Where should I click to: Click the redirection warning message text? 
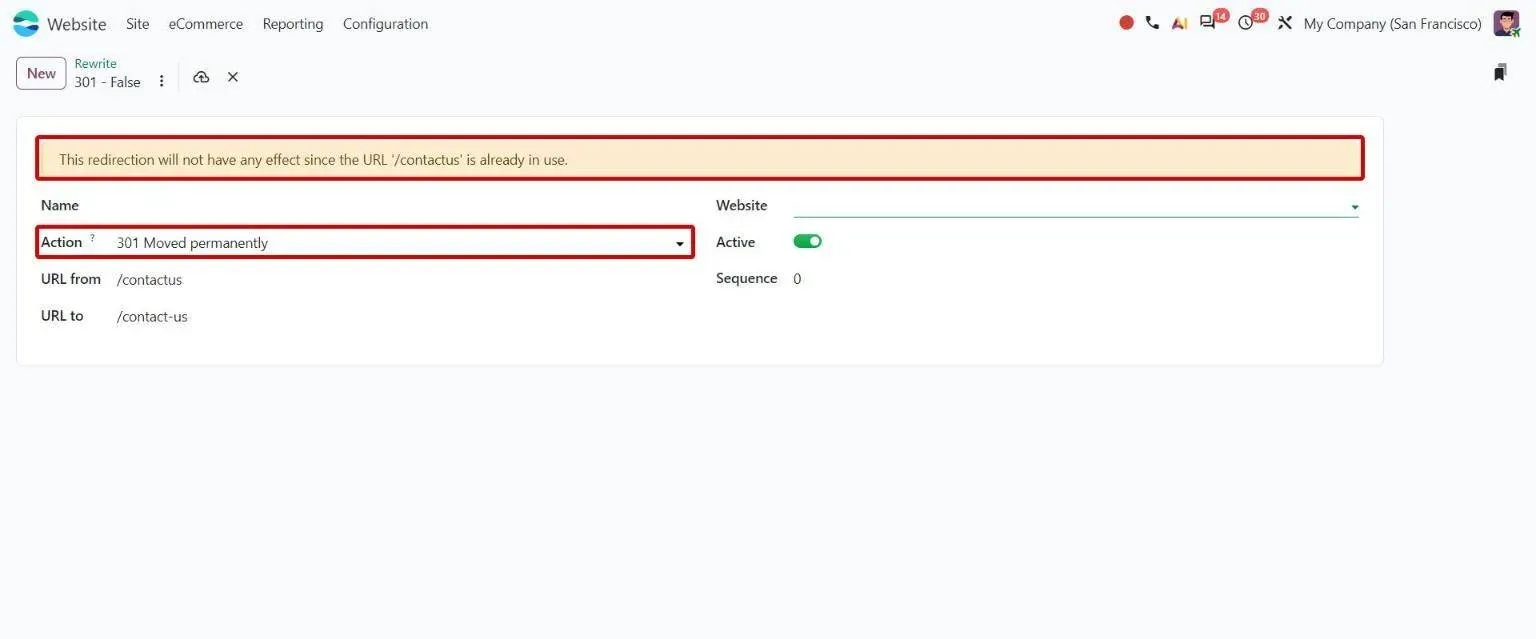313,160
